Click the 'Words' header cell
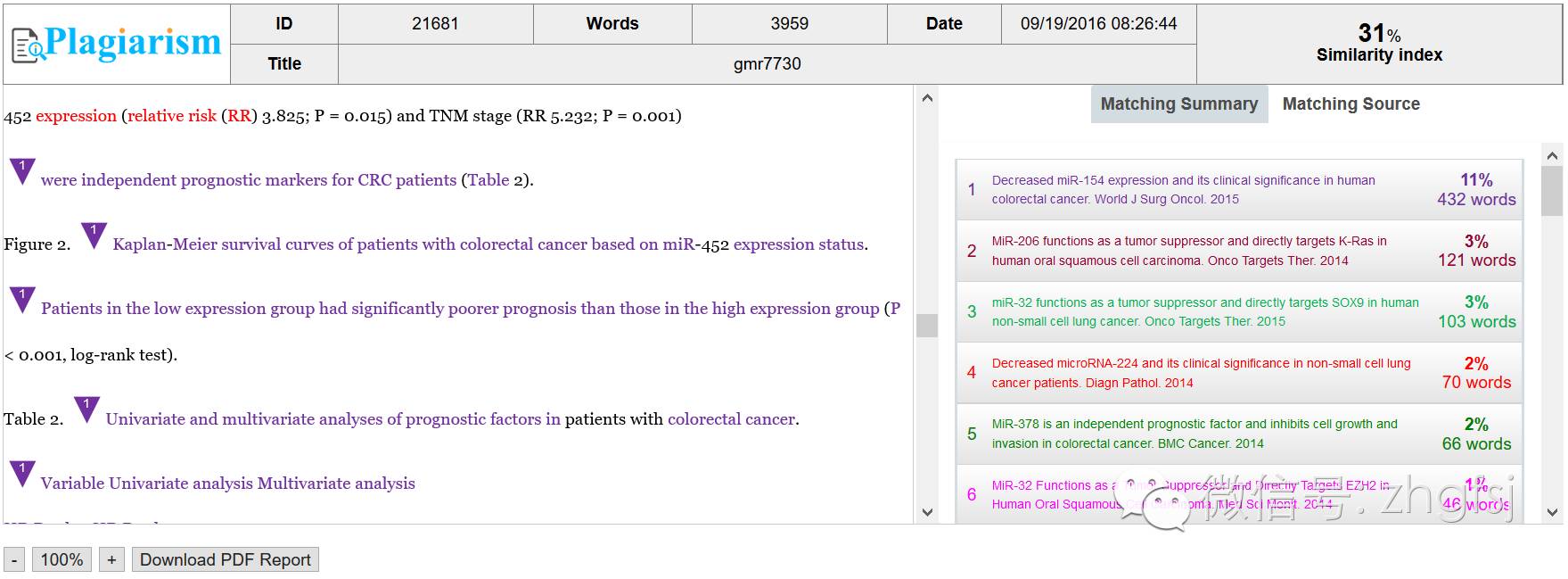This screenshot has width=1568, height=579. click(612, 24)
